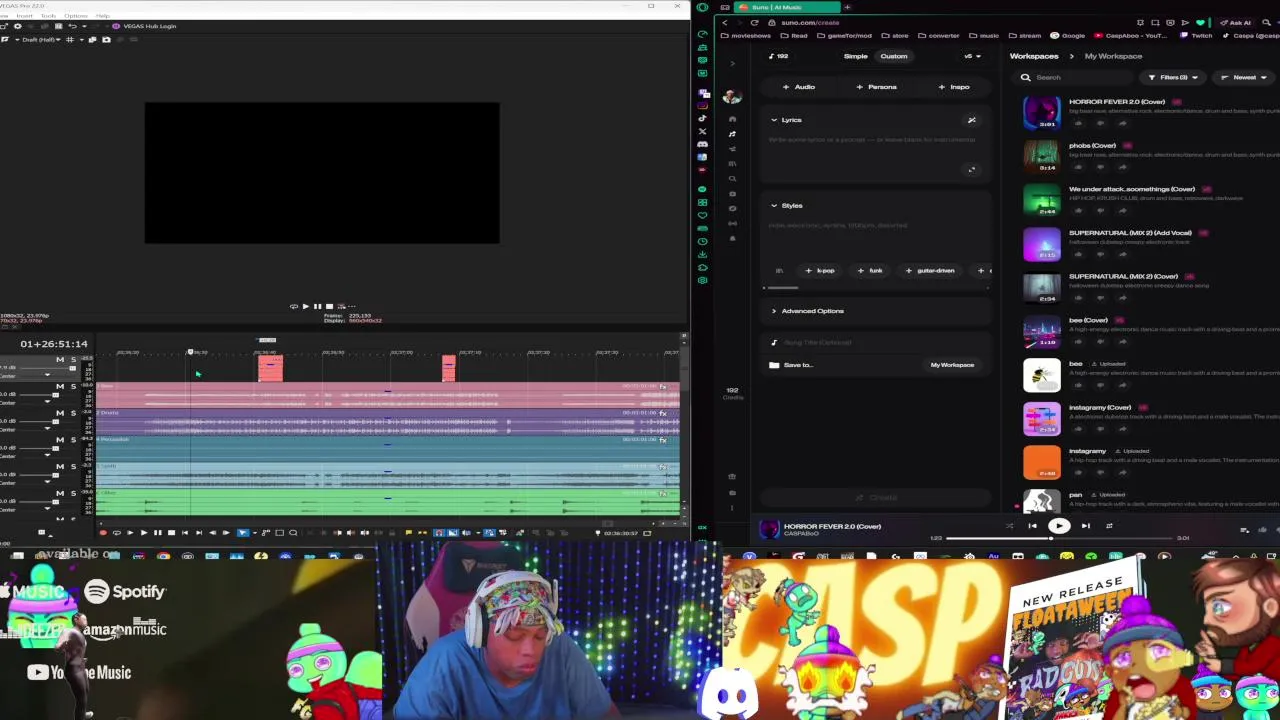Click the Suno player progress bar
1280x720 pixels.
(1060, 538)
